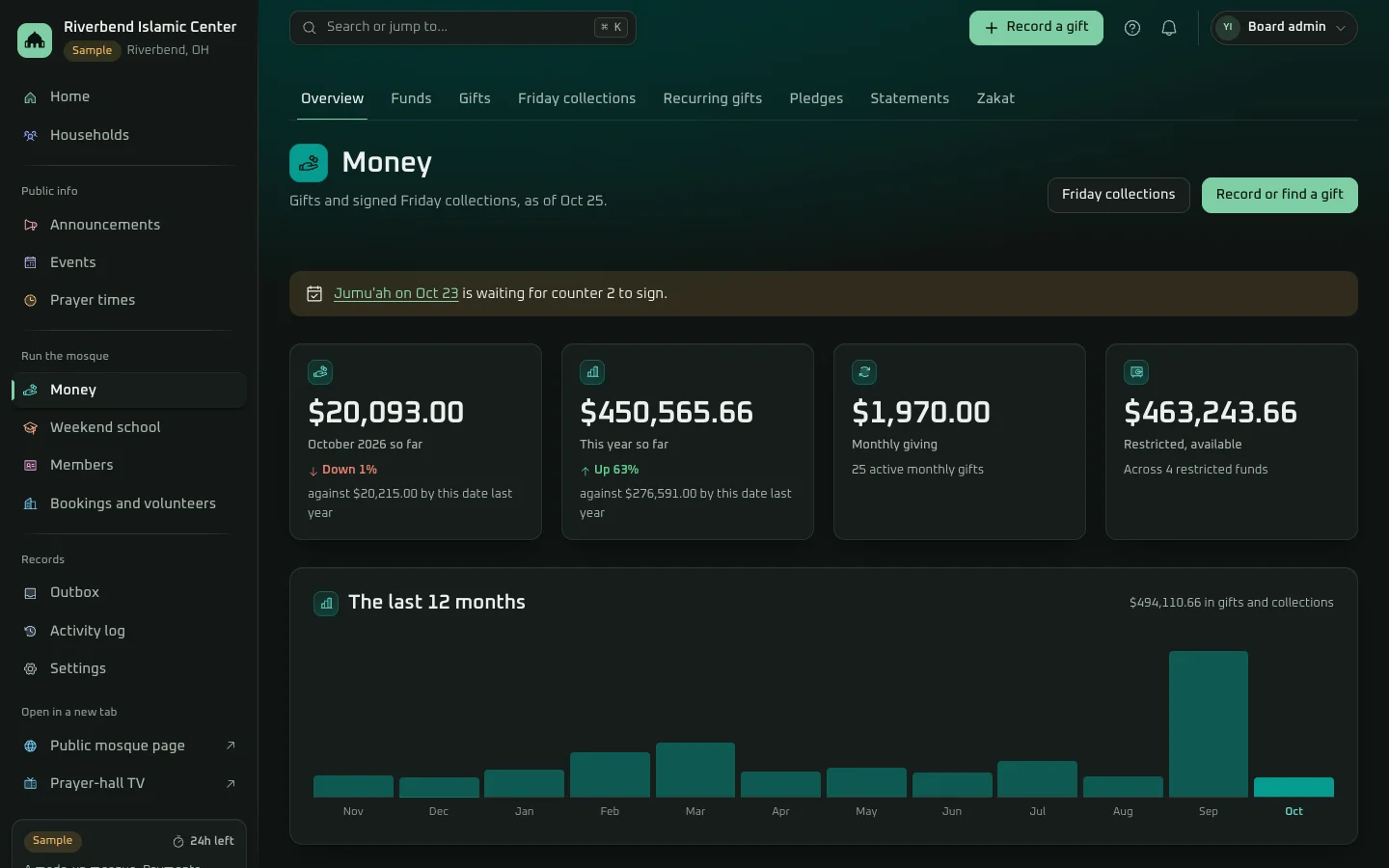1389x868 pixels.
Task: Expand the Board admin account dropdown
Action: [1284, 28]
